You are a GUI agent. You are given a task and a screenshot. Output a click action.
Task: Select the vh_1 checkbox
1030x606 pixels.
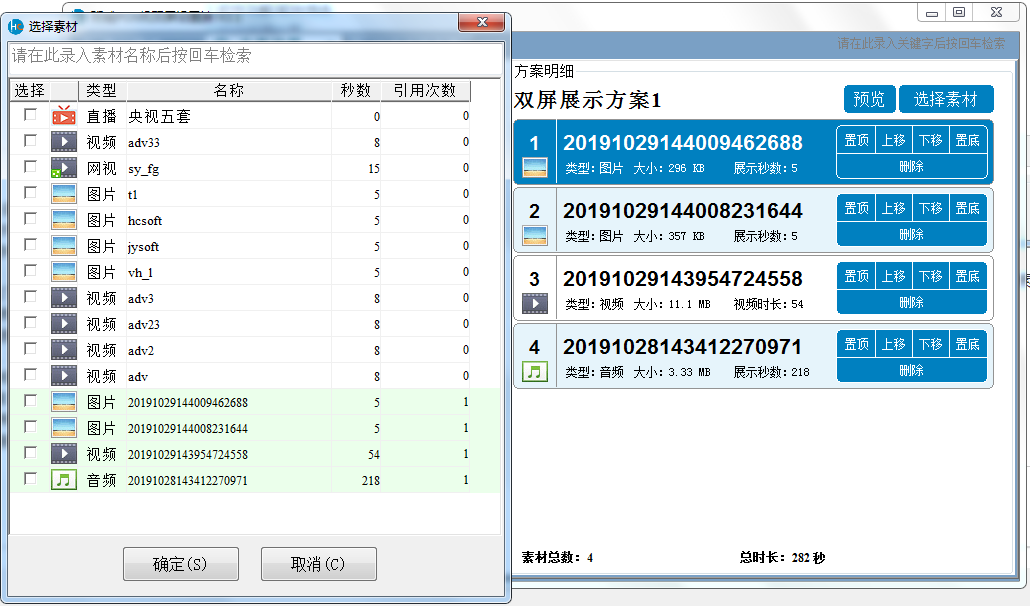(30, 271)
